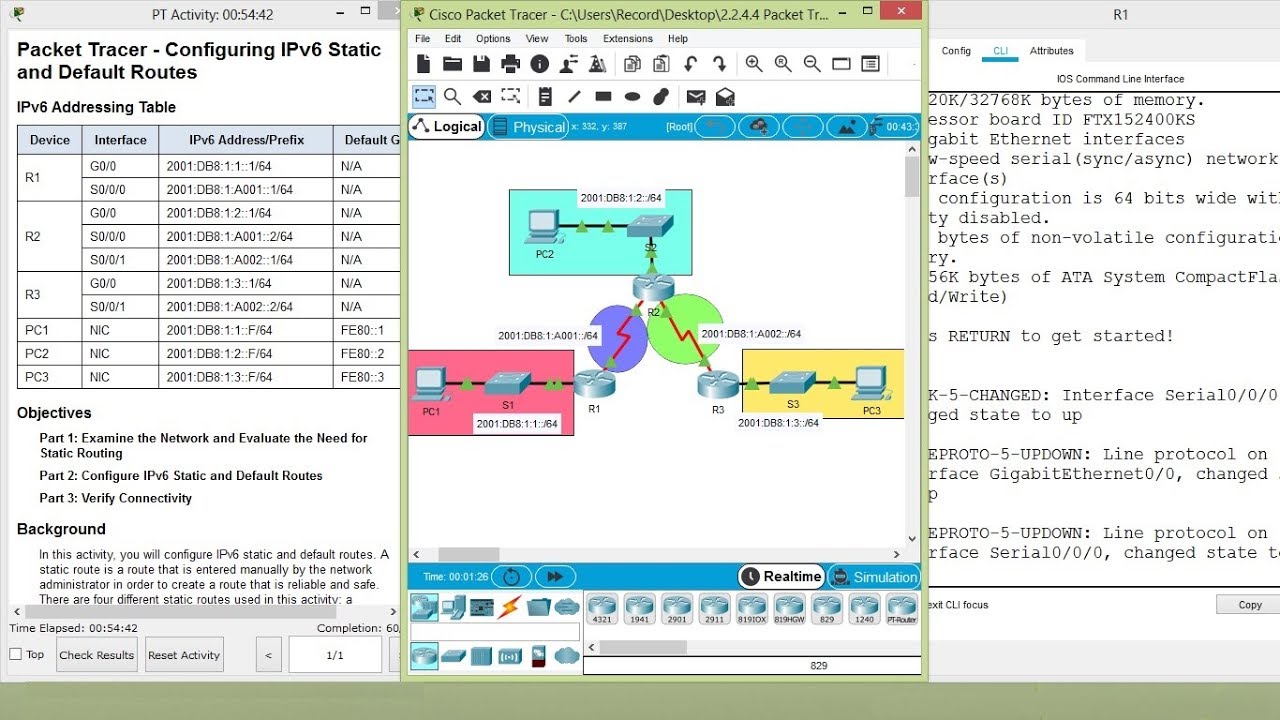The height and width of the screenshot is (720, 1280).
Task: Select switch S3 in the topology
Action: (793, 381)
